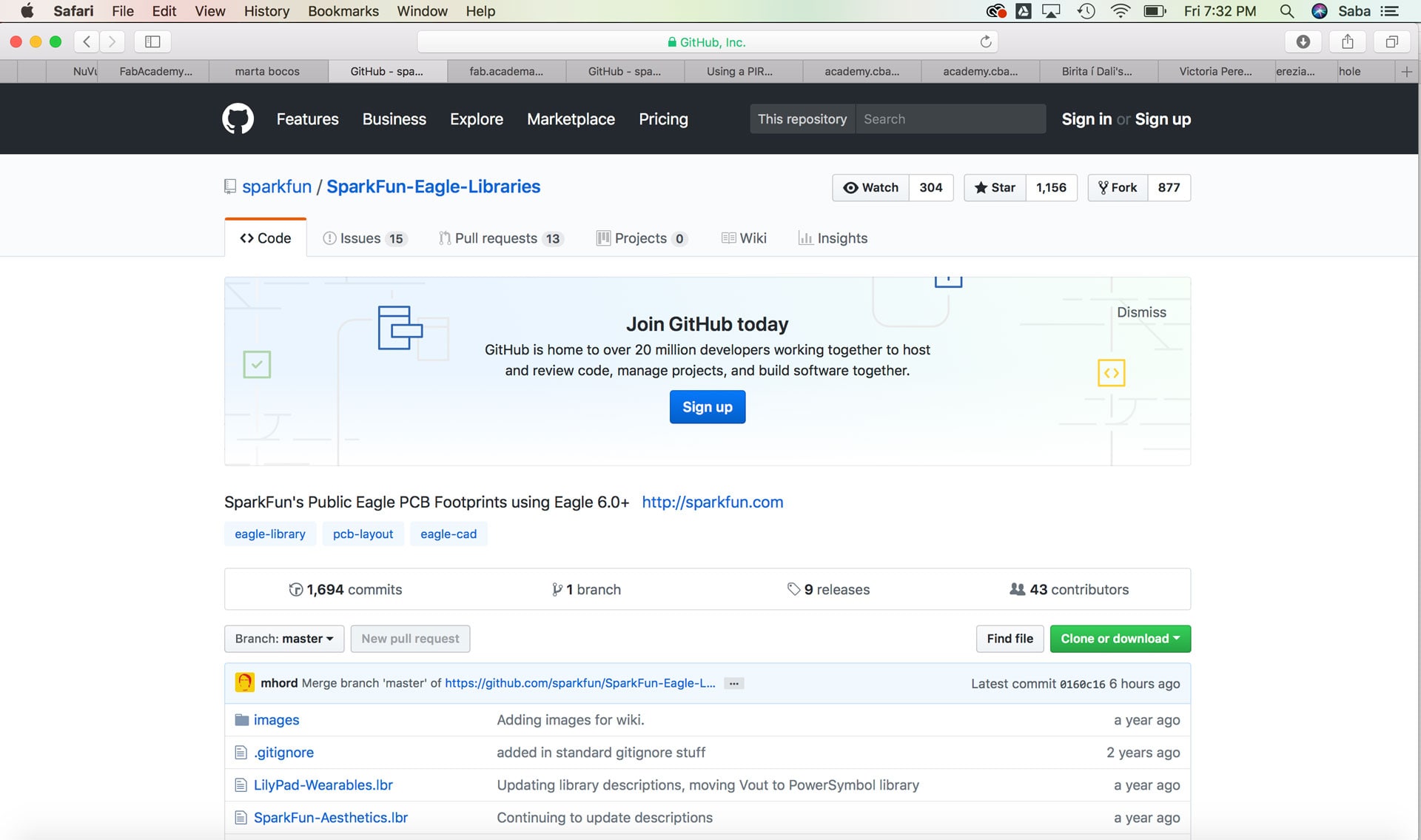
Task: Open the Clone or download dropdown
Action: pyautogui.click(x=1120, y=638)
